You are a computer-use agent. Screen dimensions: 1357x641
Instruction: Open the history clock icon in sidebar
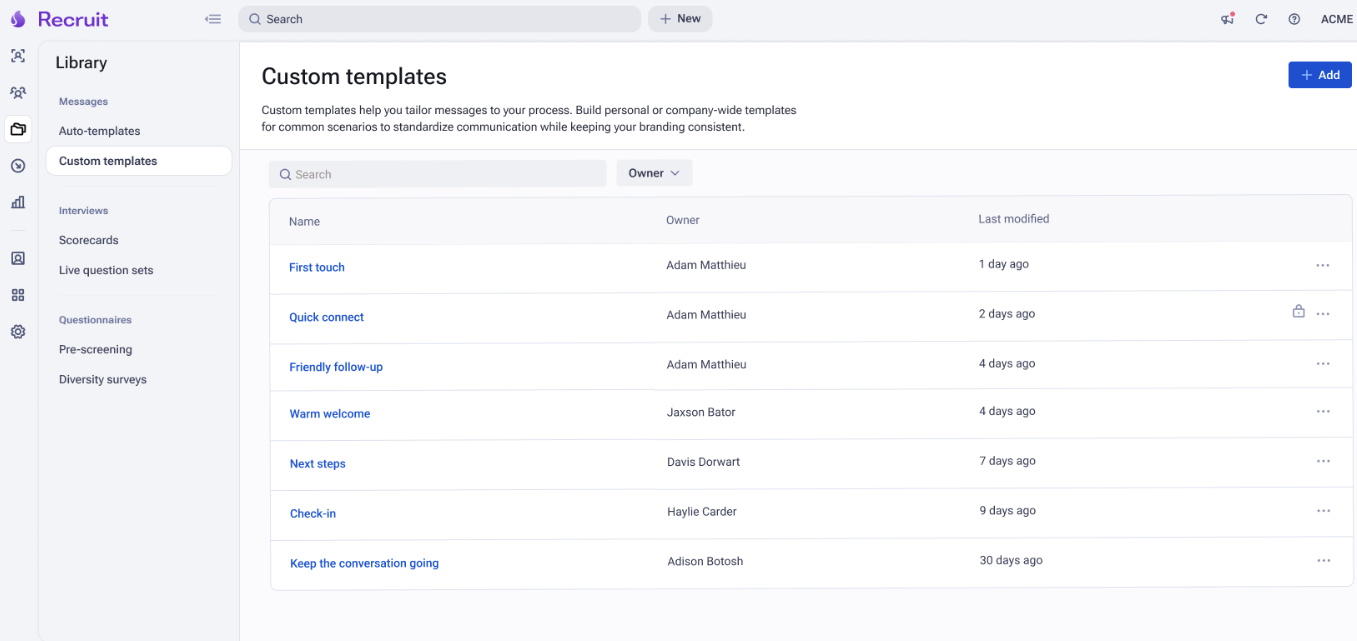click(18, 165)
